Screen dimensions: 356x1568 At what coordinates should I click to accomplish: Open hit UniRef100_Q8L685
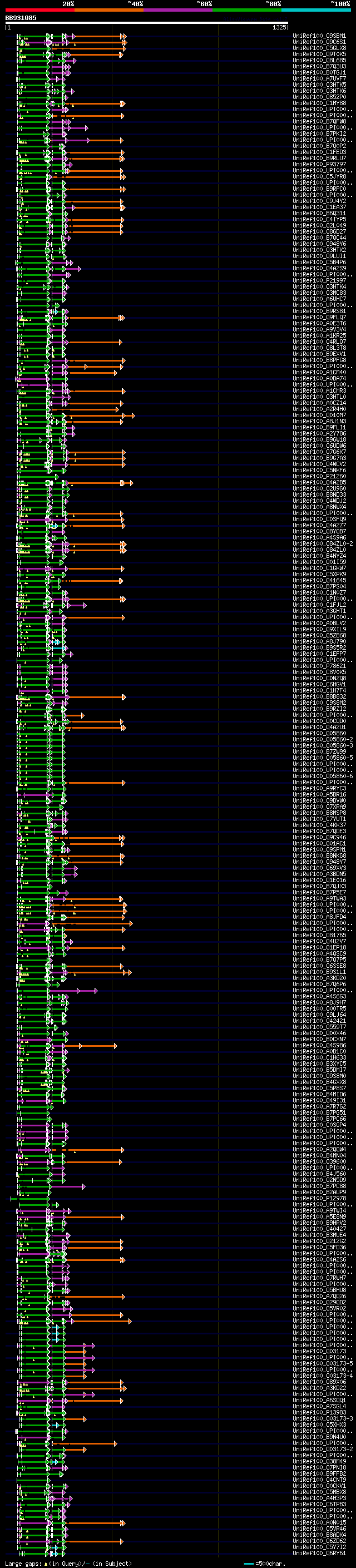pyautogui.click(x=319, y=60)
